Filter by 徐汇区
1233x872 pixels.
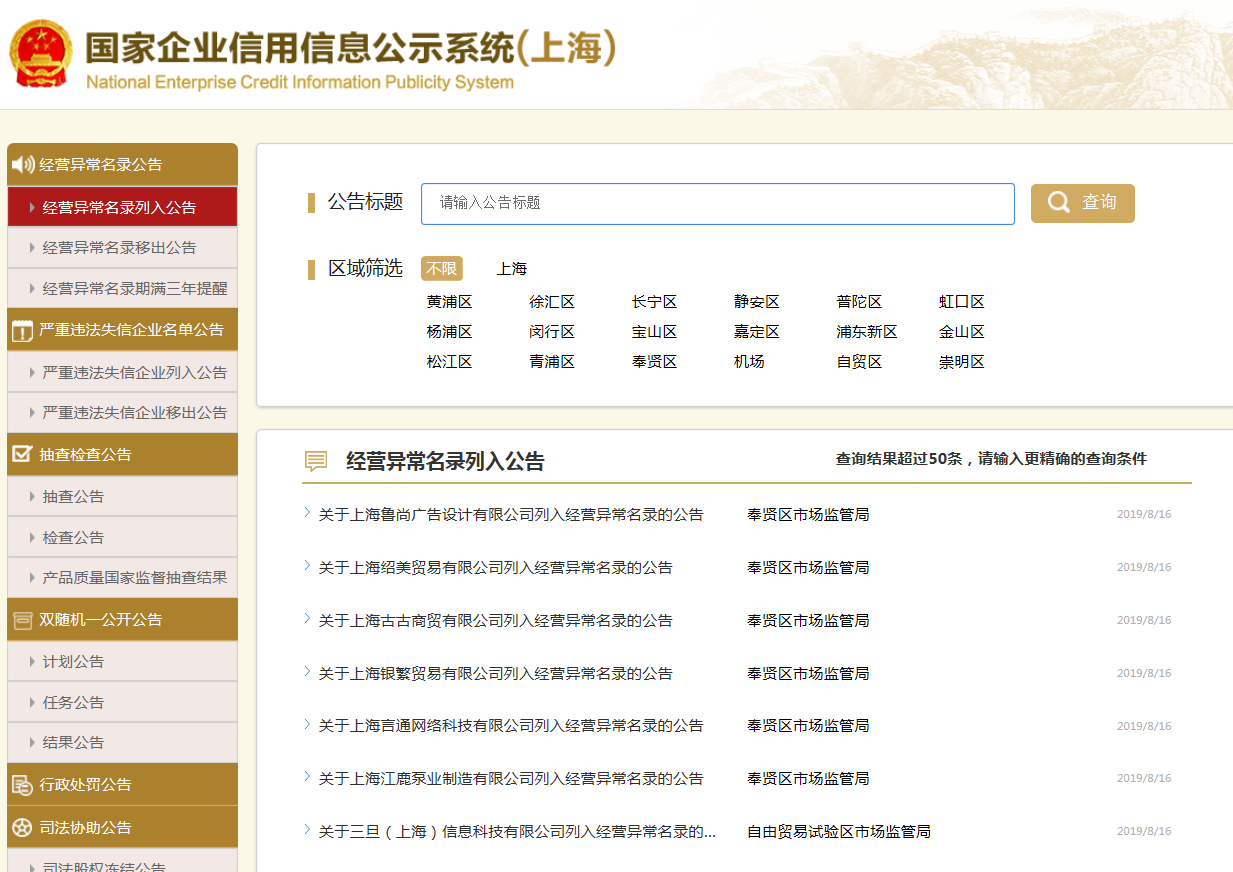[x=552, y=302]
